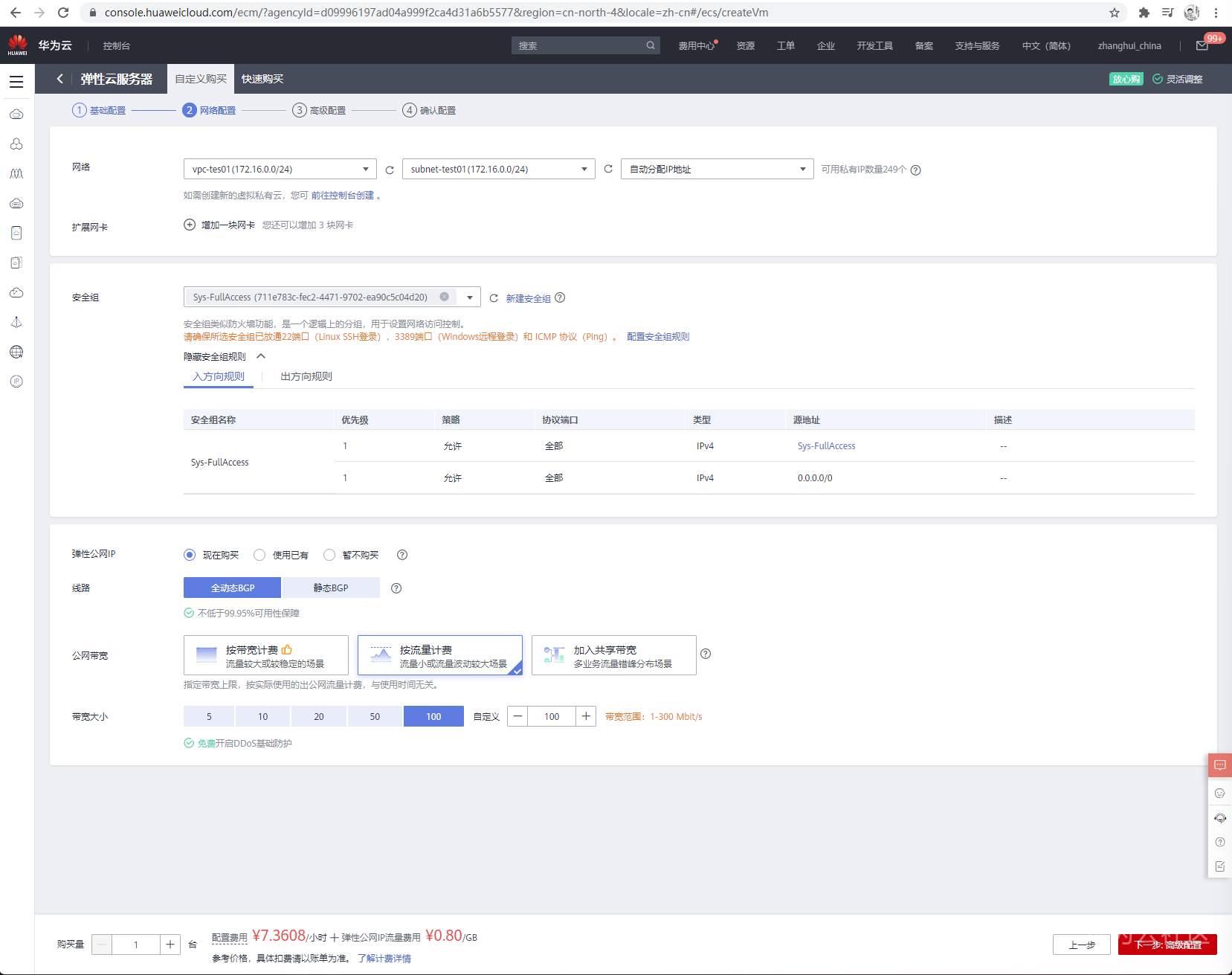Click the plus icon to add a NIC

click(x=190, y=225)
